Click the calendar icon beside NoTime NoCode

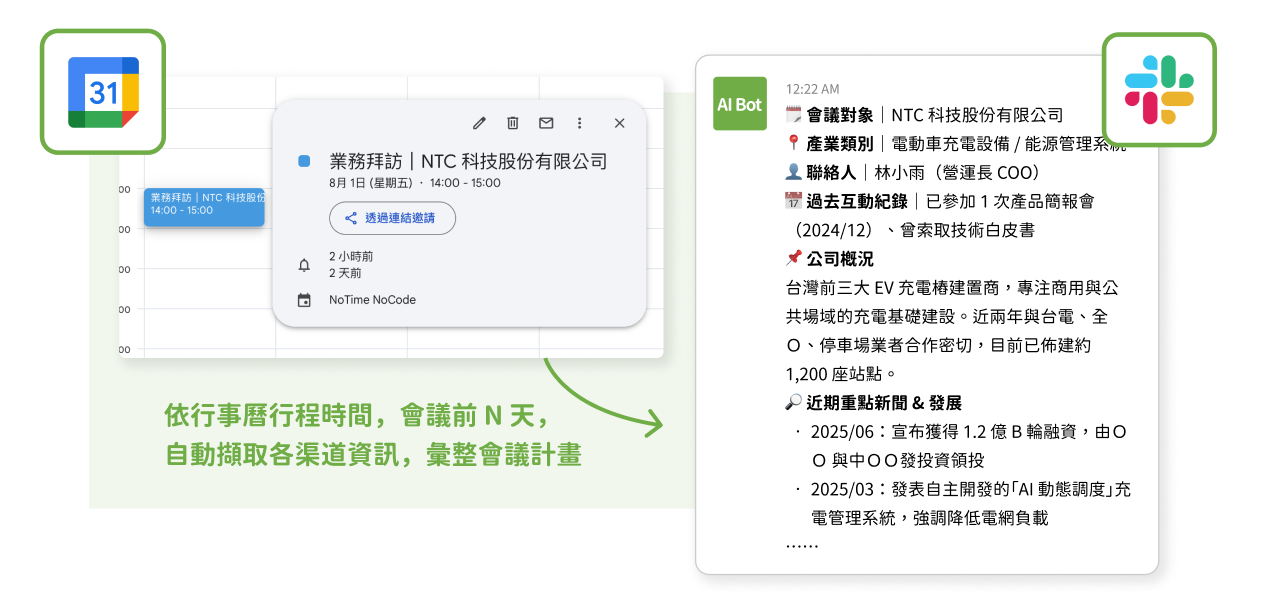coord(304,300)
